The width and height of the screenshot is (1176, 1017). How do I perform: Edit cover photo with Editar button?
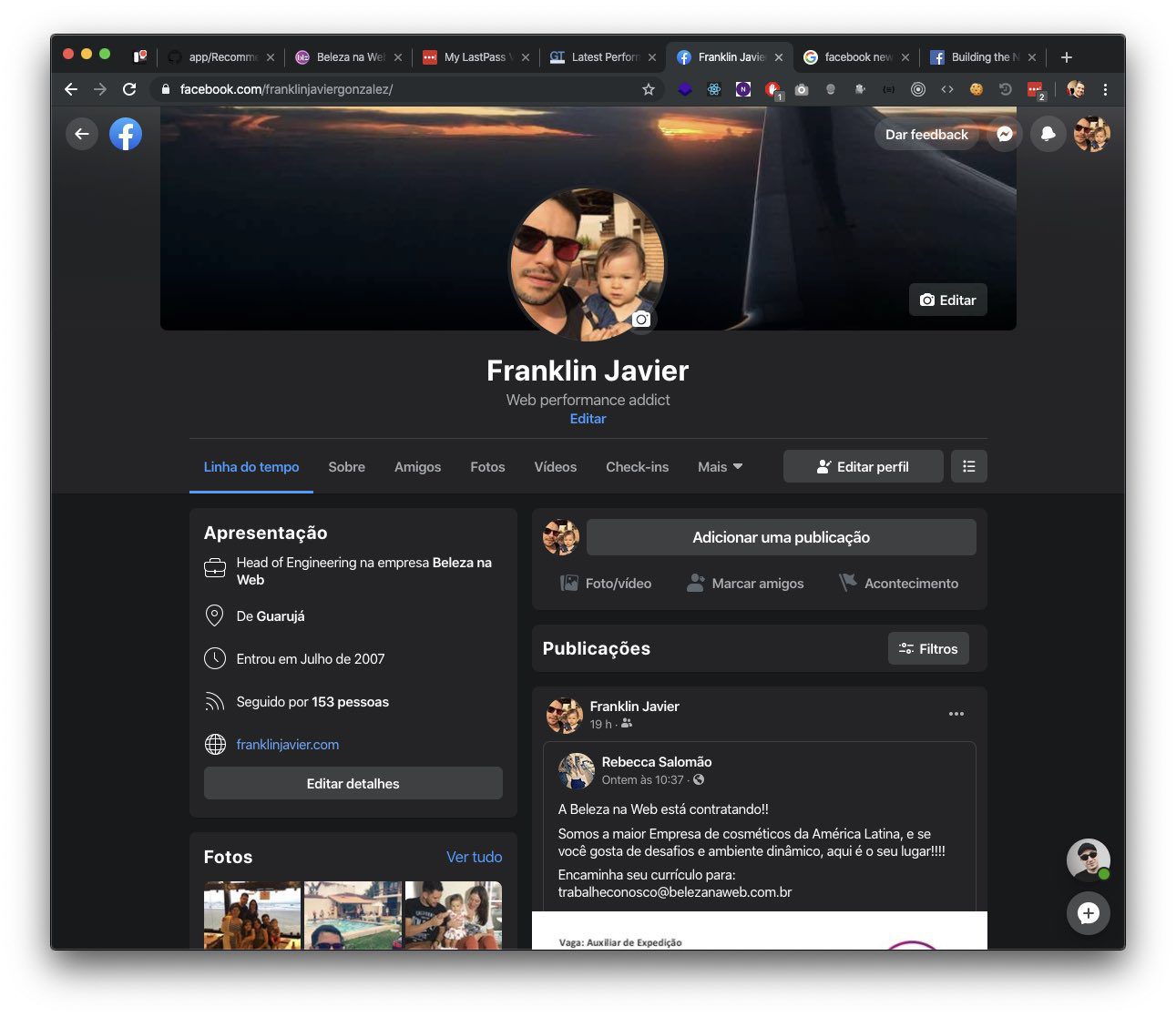(x=948, y=300)
